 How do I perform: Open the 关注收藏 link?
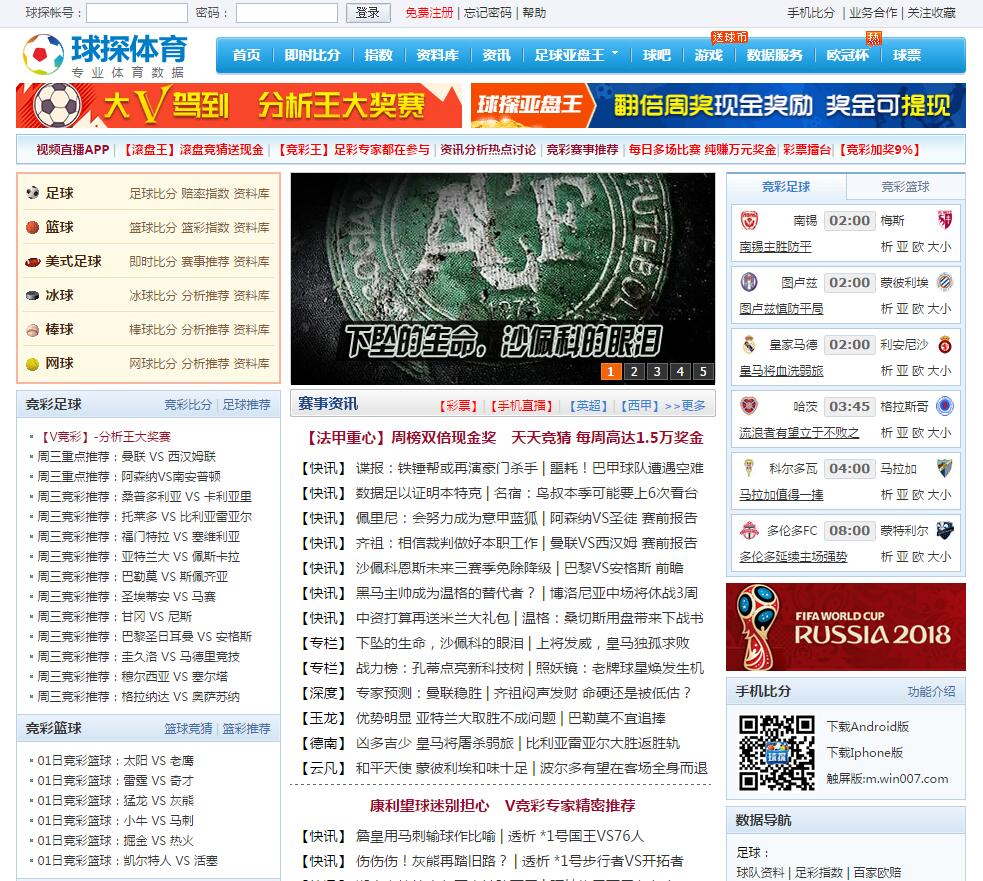point(932,13)
